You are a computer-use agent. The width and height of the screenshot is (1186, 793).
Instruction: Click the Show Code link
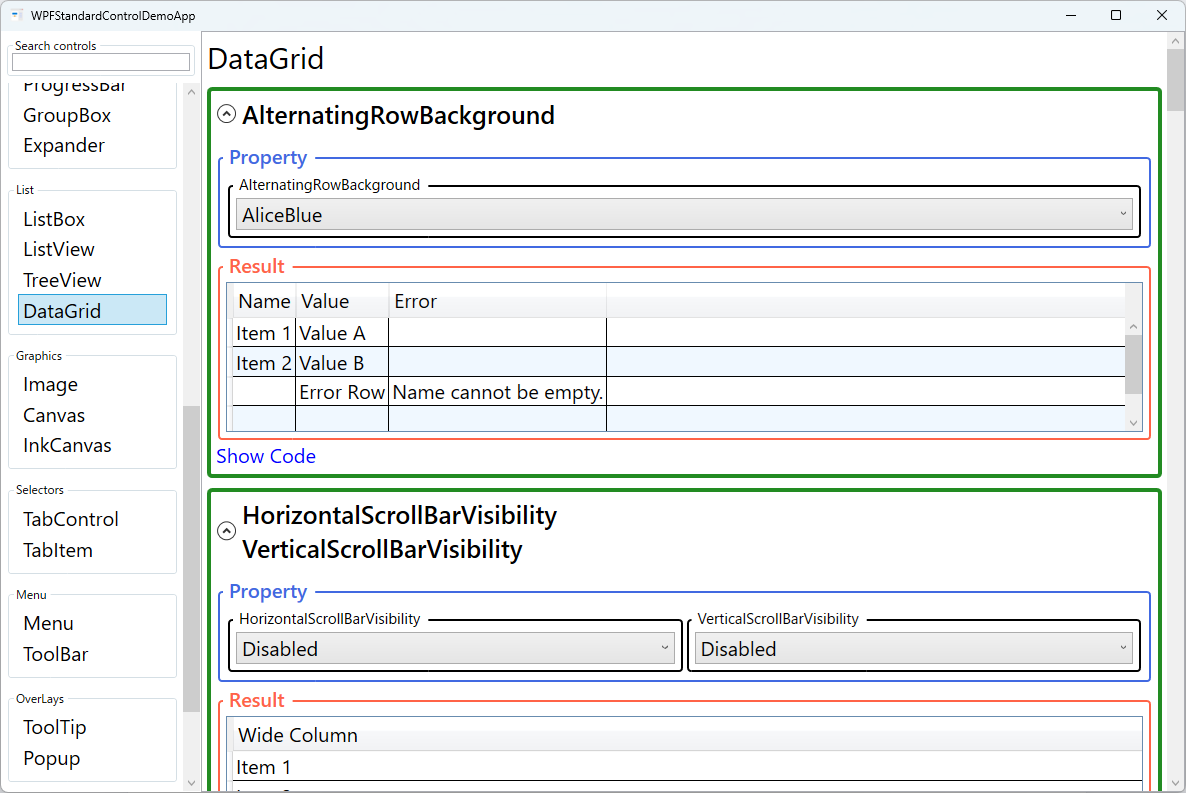[265, 456]
